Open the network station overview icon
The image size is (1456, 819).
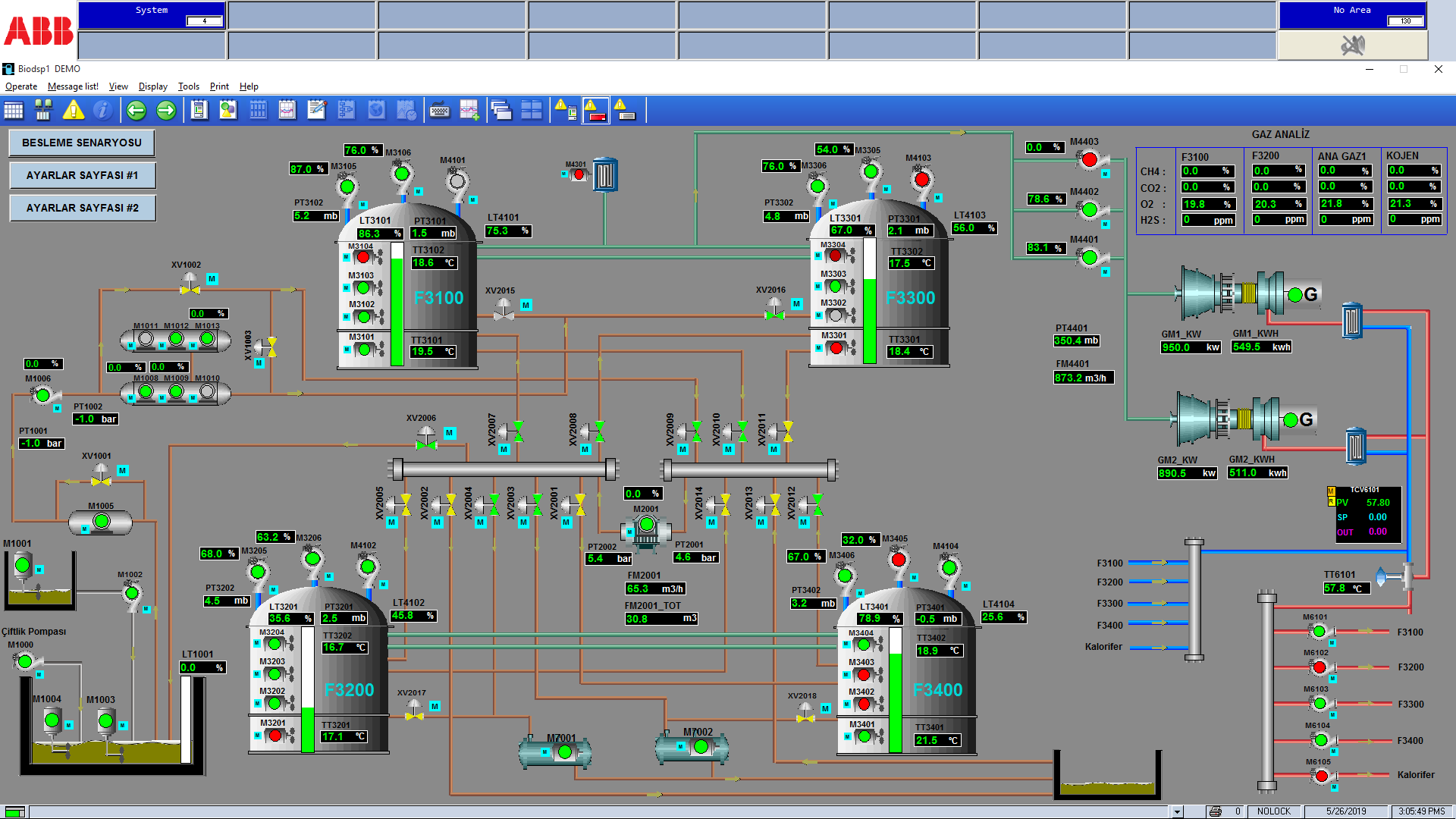tap(43, 111)
